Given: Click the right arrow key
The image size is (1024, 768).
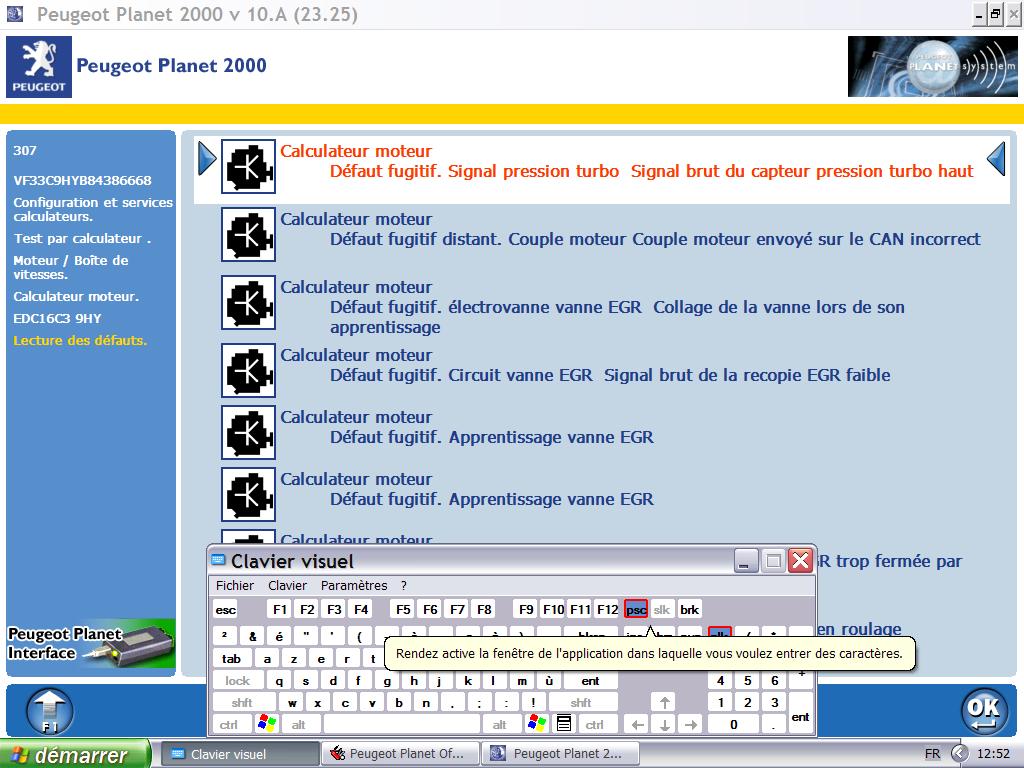Looking at the screenshot, I should click(x=691, y=725).
